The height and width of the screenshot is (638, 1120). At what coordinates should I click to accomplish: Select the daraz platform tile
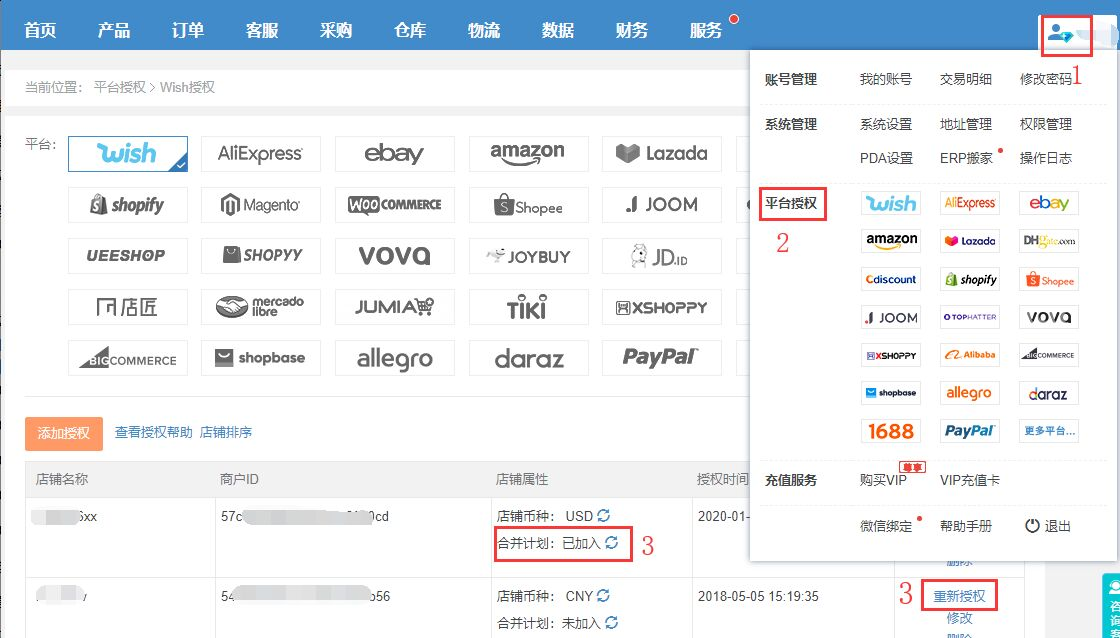(529, 358)
